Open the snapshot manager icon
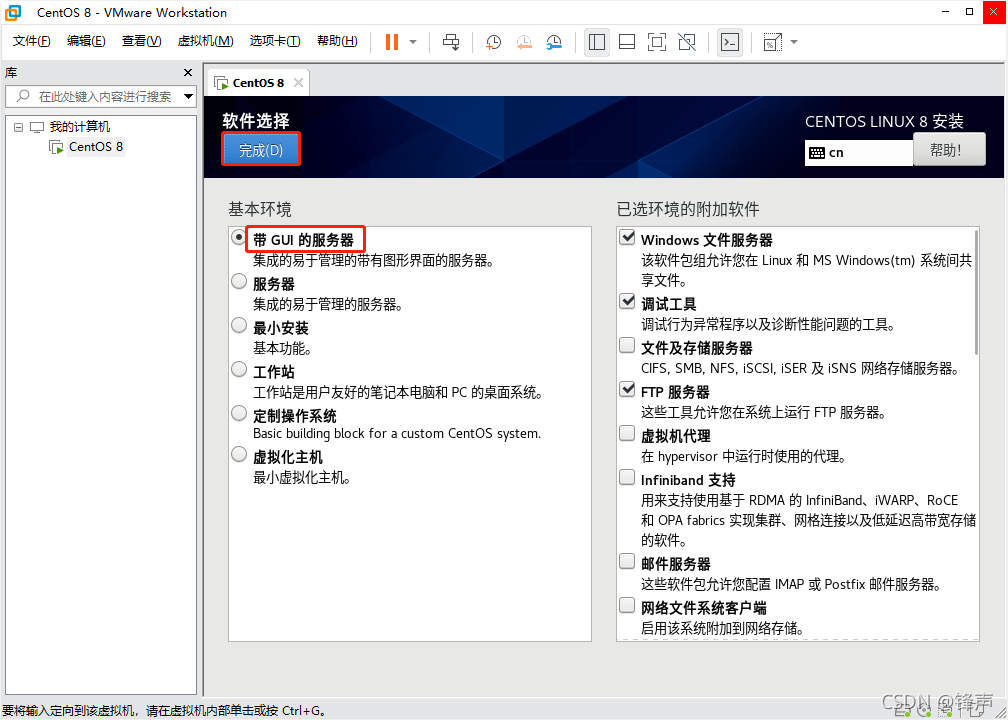 [554, 42]
